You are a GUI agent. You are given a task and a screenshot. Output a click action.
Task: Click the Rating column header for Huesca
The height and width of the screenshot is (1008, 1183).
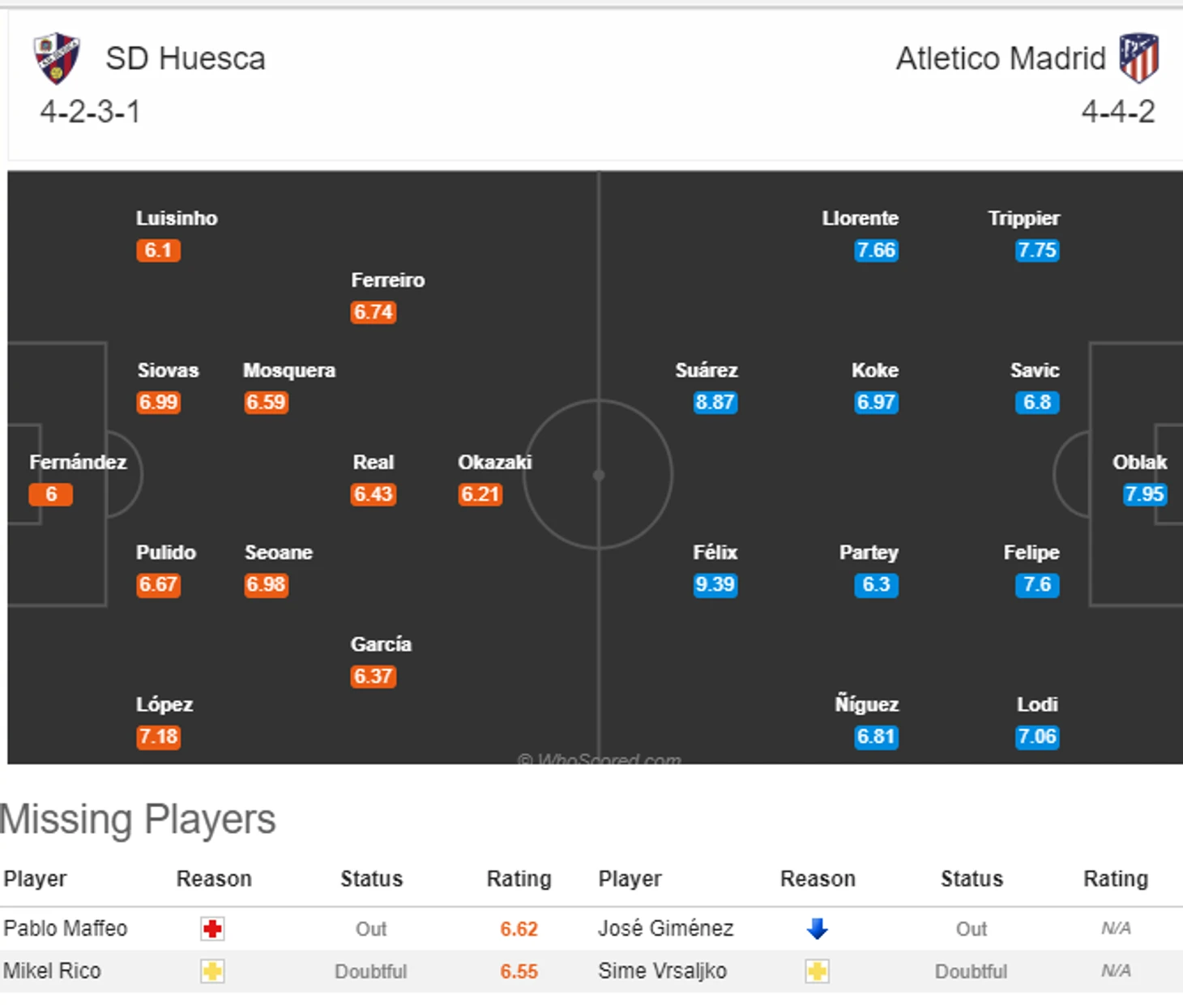tap(519, 879)
